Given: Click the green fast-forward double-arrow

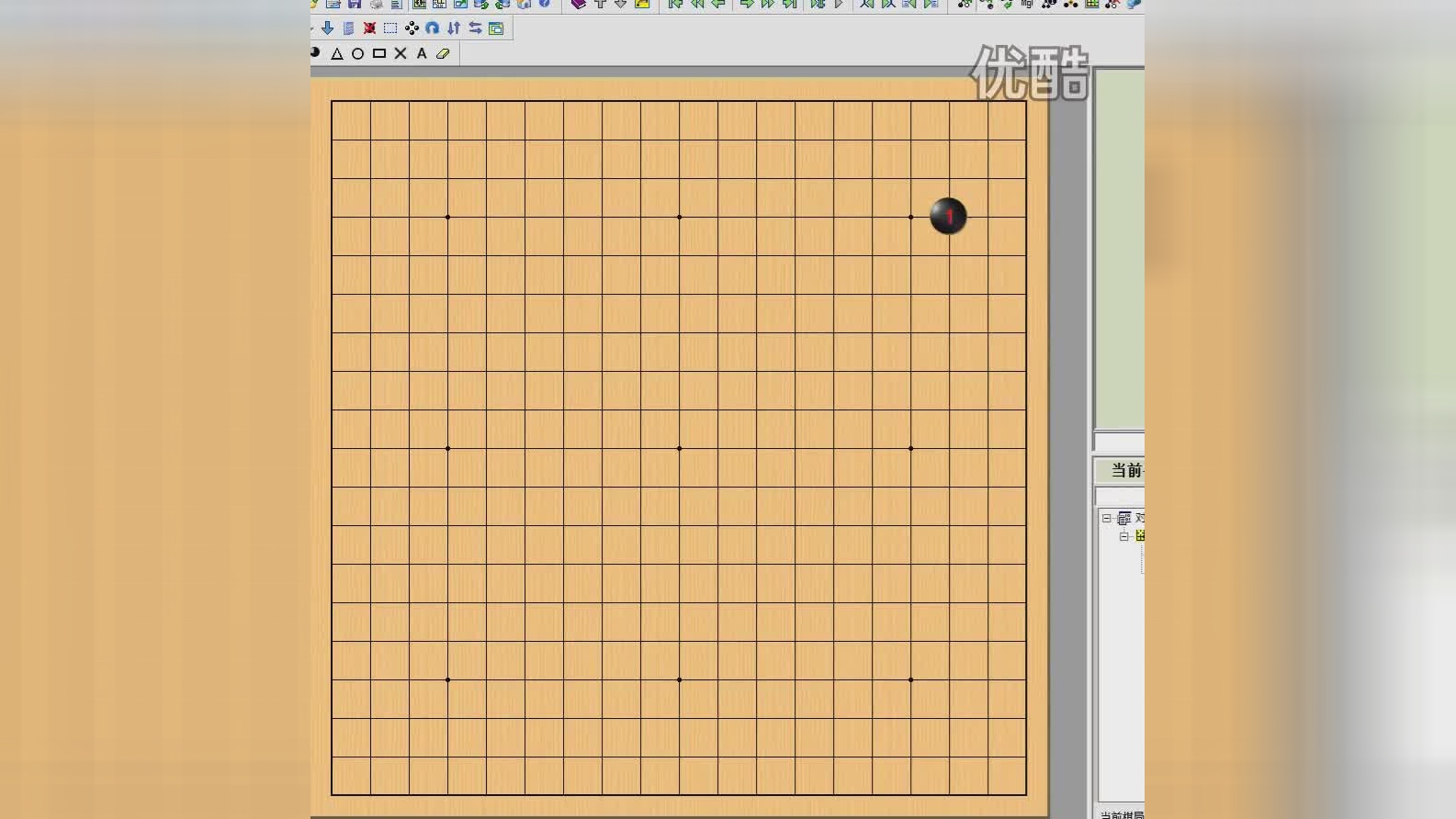Looking at the screenshot, I should (768, 4).
